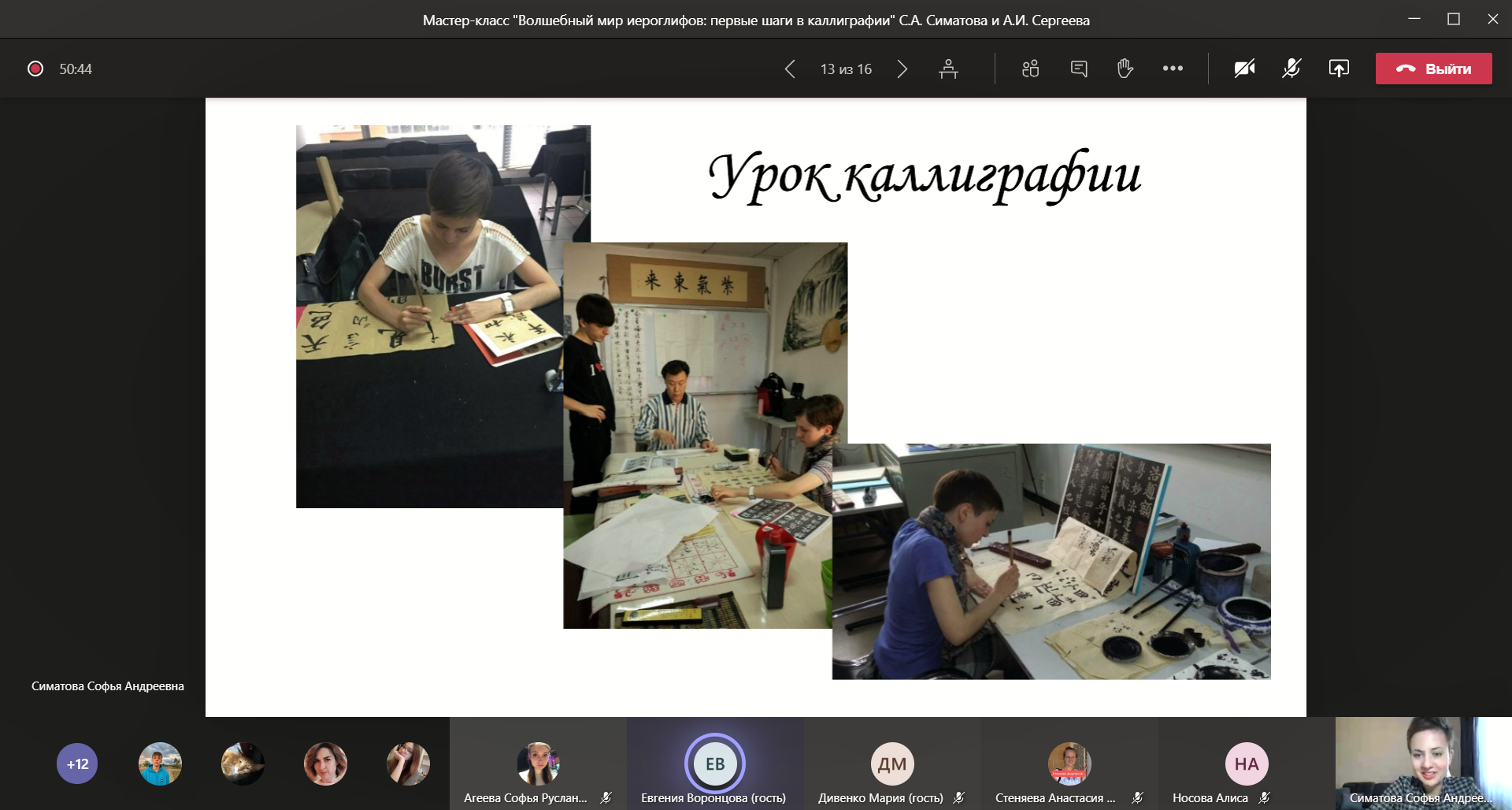Viewport: 1512px width, 810px height.
Task: Click the red recording indicator
Action: pos(35,69)
